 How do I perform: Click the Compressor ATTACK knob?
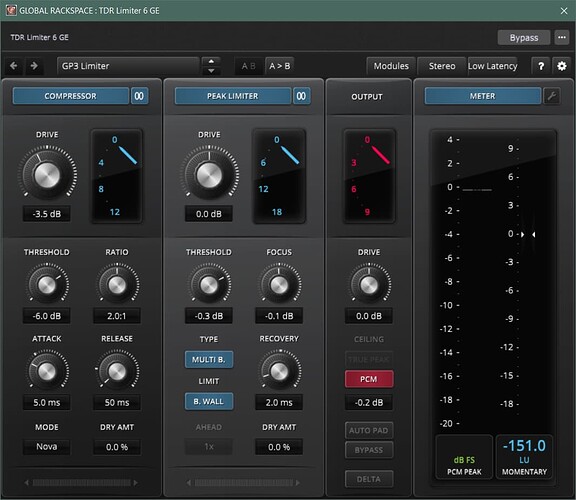47,371
